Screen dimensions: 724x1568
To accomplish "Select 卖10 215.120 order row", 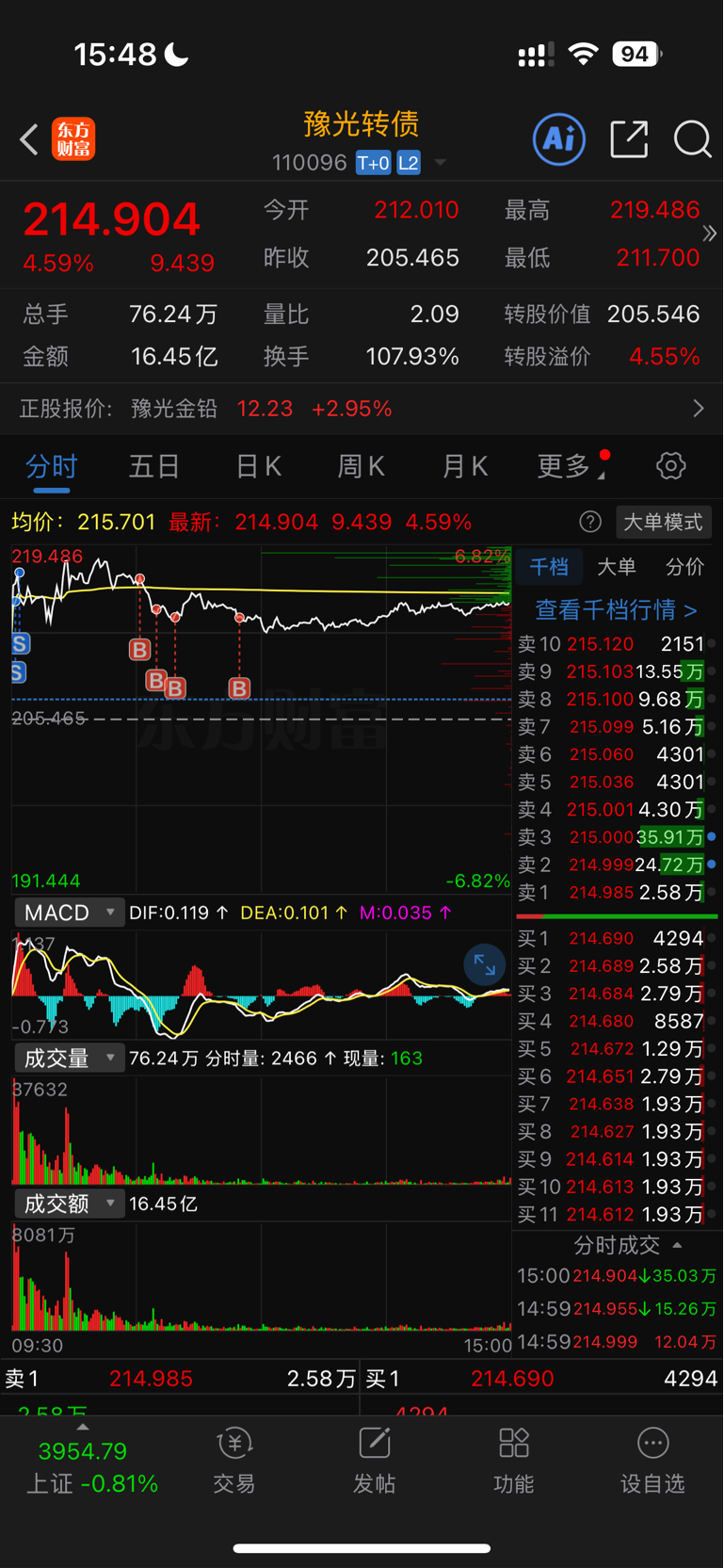I will [x=617, y=644].
